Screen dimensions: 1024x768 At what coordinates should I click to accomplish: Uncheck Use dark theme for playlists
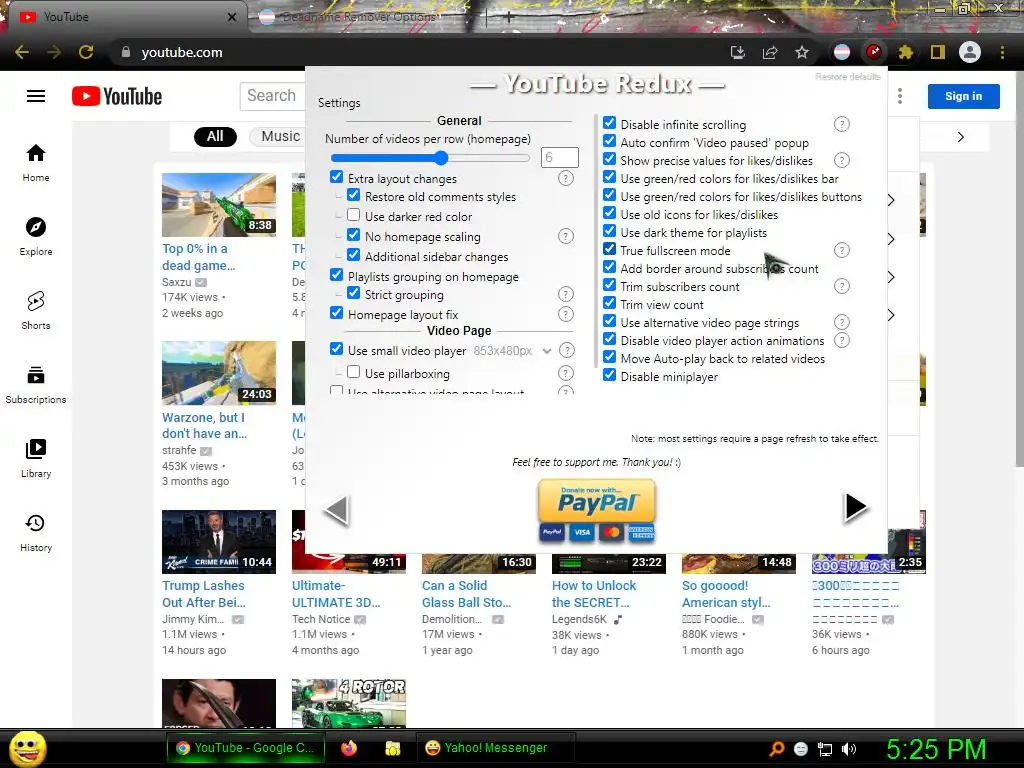point(609,231)
